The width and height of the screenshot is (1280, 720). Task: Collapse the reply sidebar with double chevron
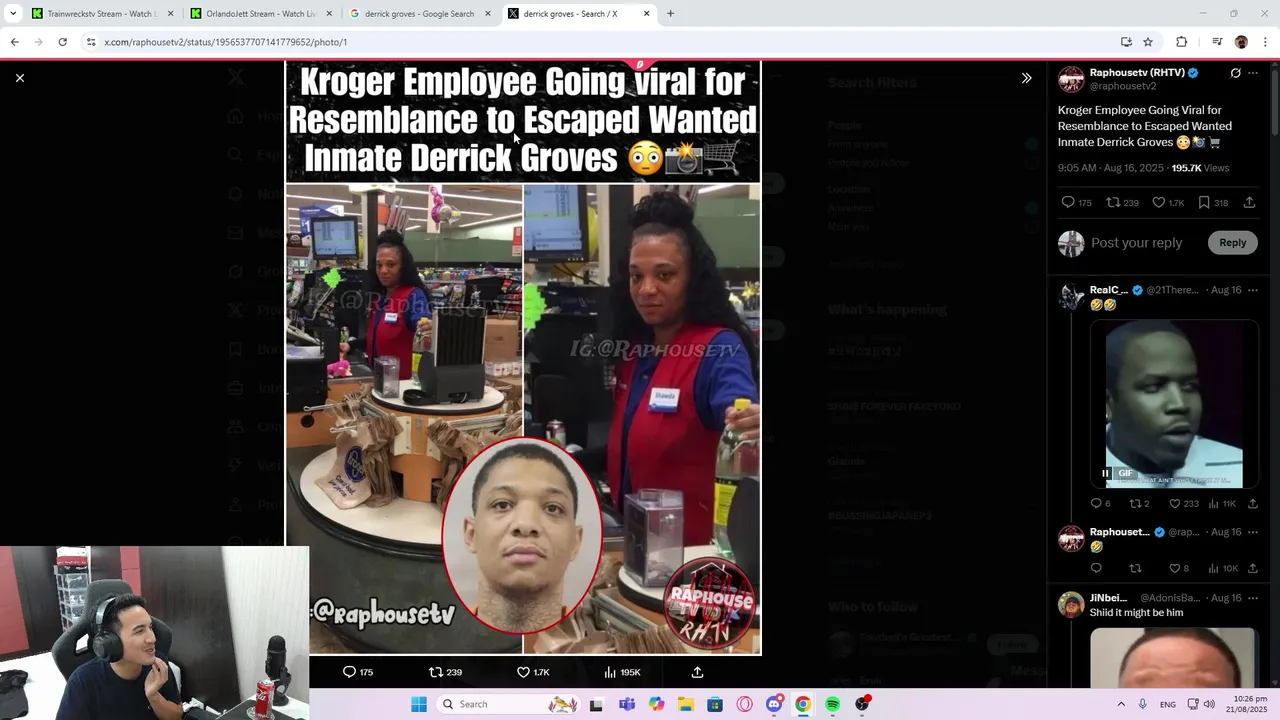click(x=1026, y=78)
